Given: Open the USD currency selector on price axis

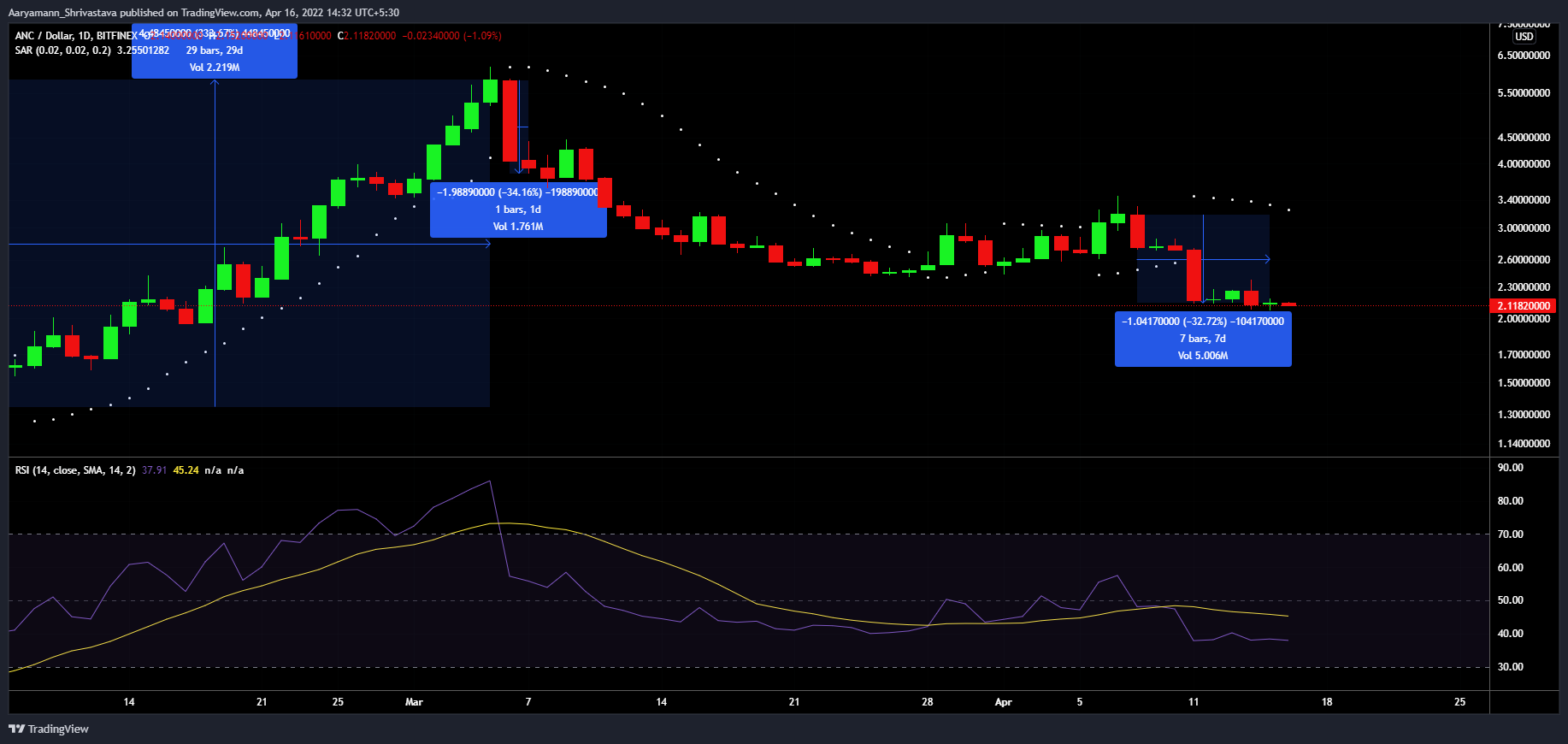Looking at the screenshot, I should [1524, 37].
